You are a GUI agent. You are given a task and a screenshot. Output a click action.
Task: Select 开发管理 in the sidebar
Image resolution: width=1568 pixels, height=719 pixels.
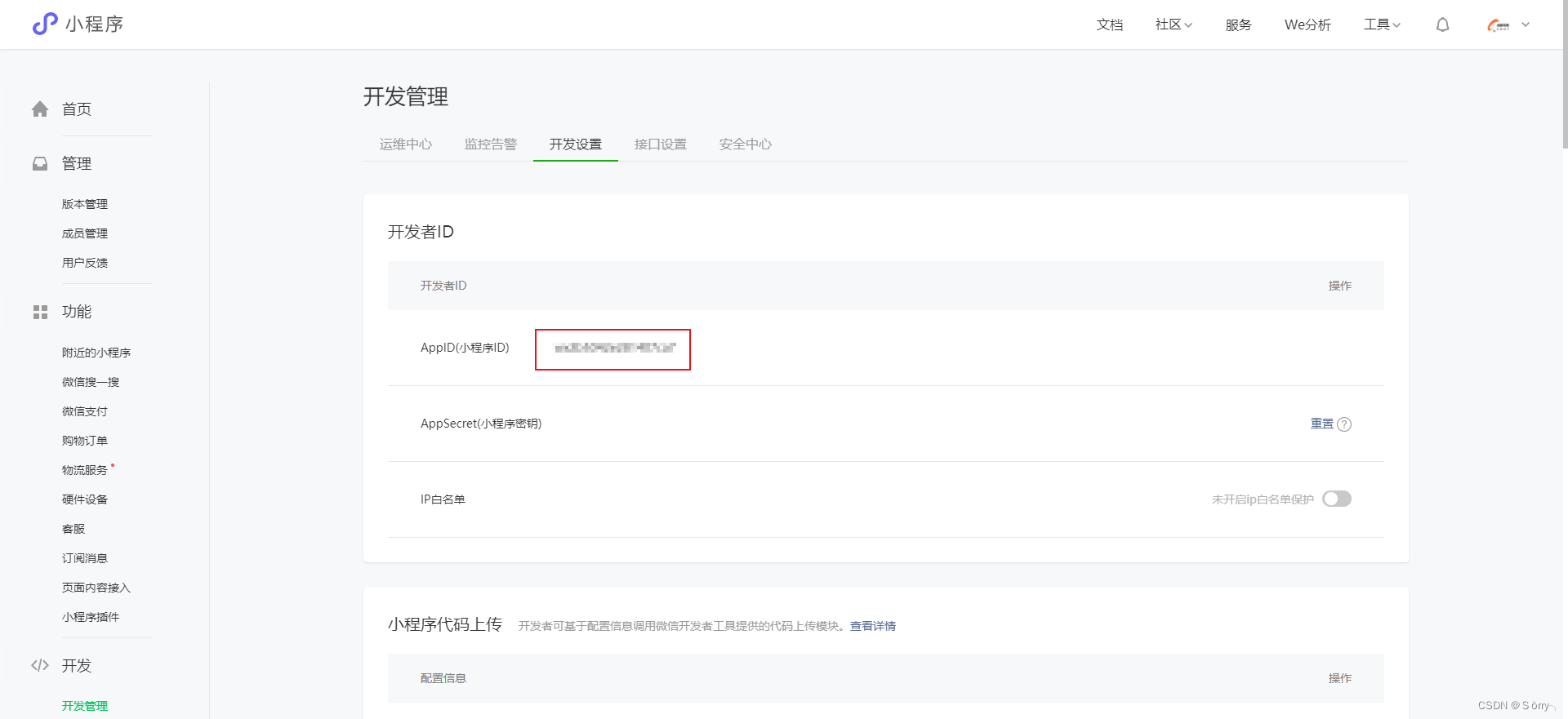click(x=85, y=706)
